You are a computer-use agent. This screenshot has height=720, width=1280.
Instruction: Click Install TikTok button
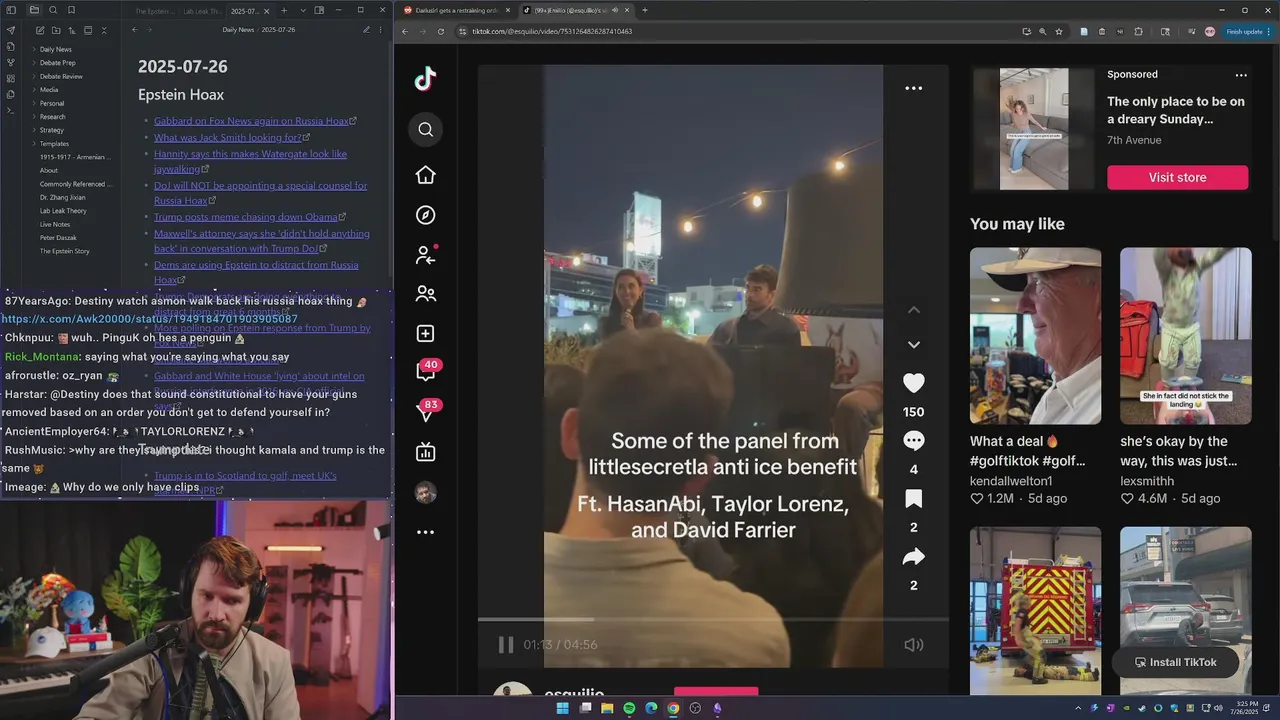tap(1176, 662)
